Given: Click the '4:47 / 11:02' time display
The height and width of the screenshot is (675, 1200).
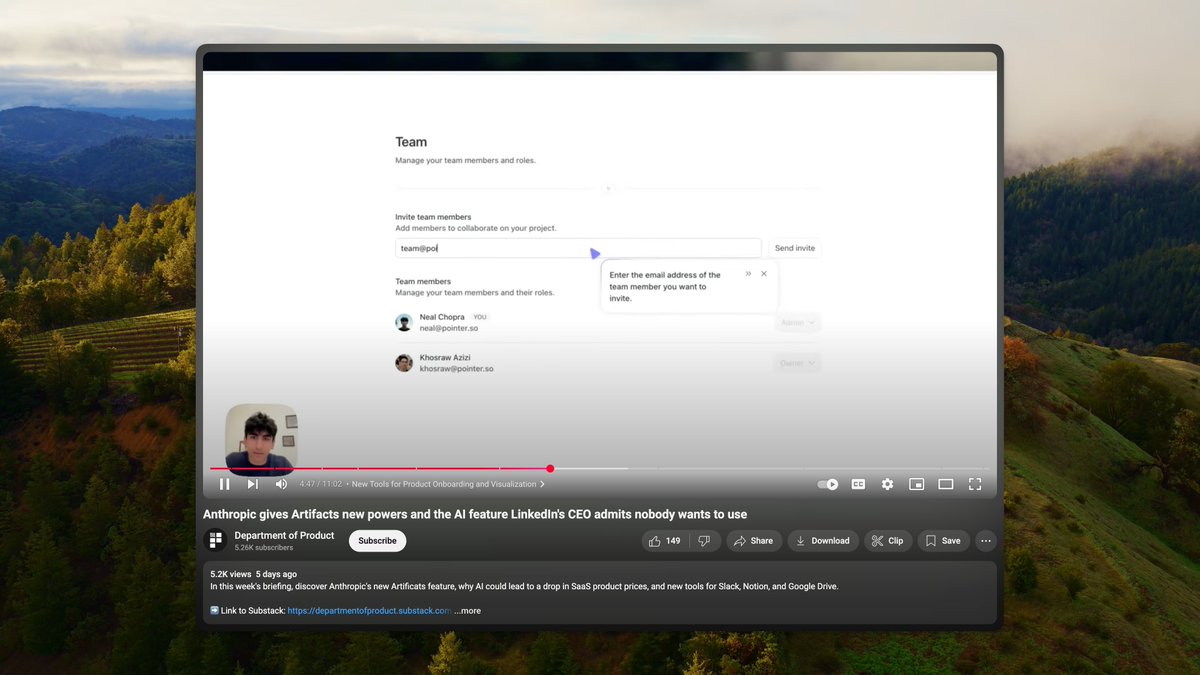Looking at the screenshot, I should (321, 484).
